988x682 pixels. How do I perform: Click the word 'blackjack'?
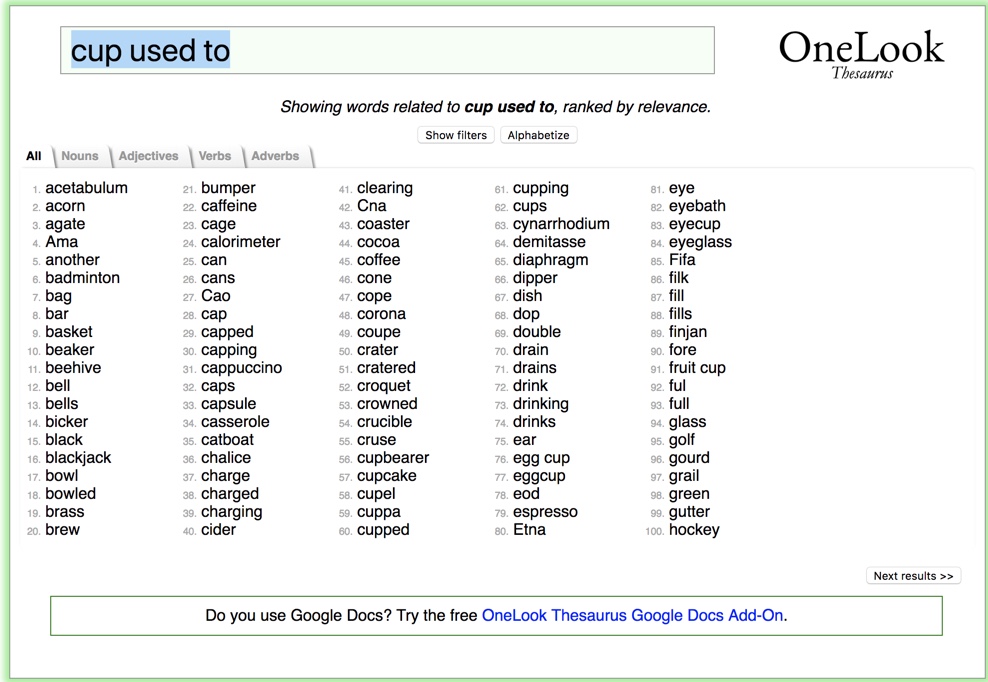click(x=78, y=458)
